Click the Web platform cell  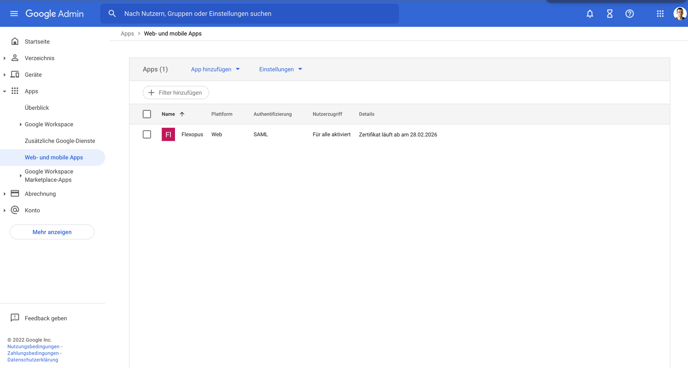(217, 134)
